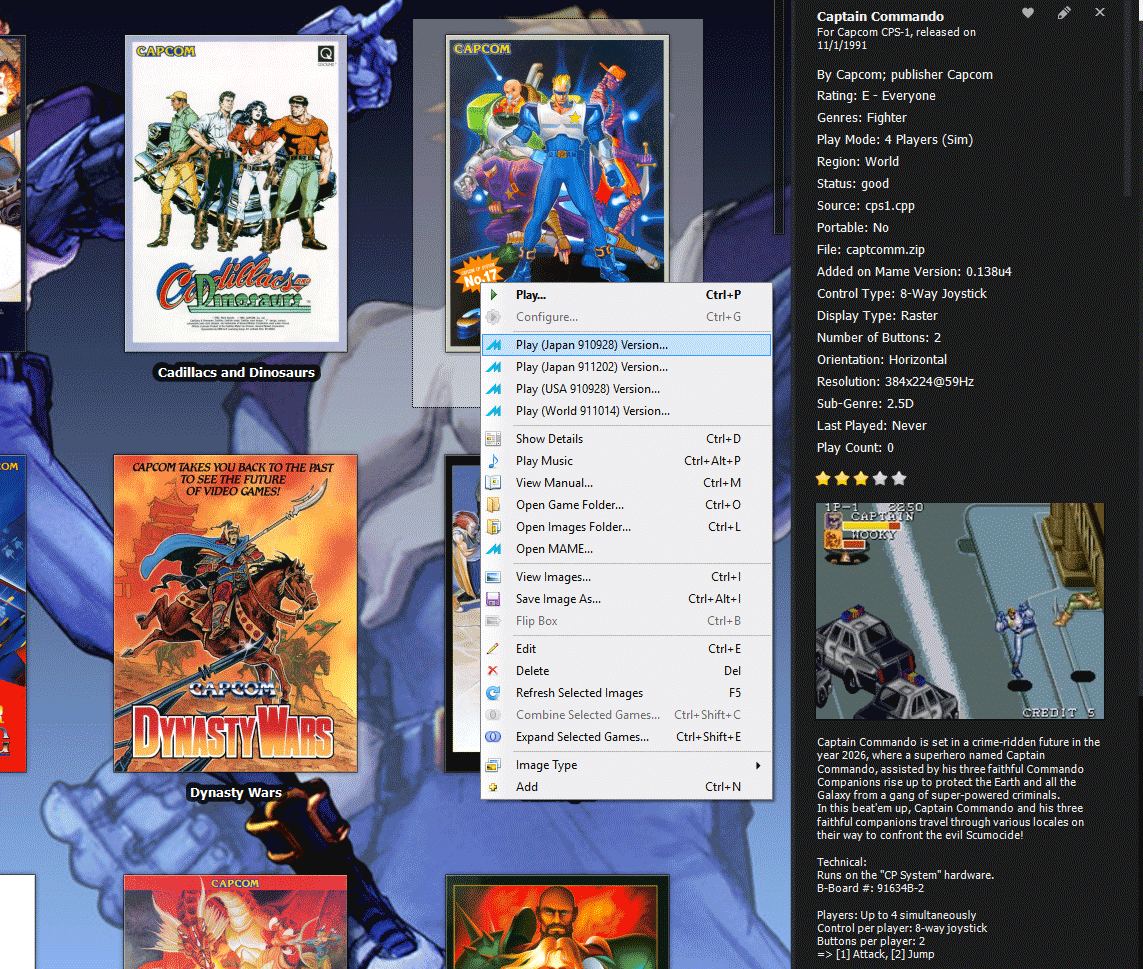
Task: Select Play Music menu entry
Action: pyautogui.click(x=626, y=461)
